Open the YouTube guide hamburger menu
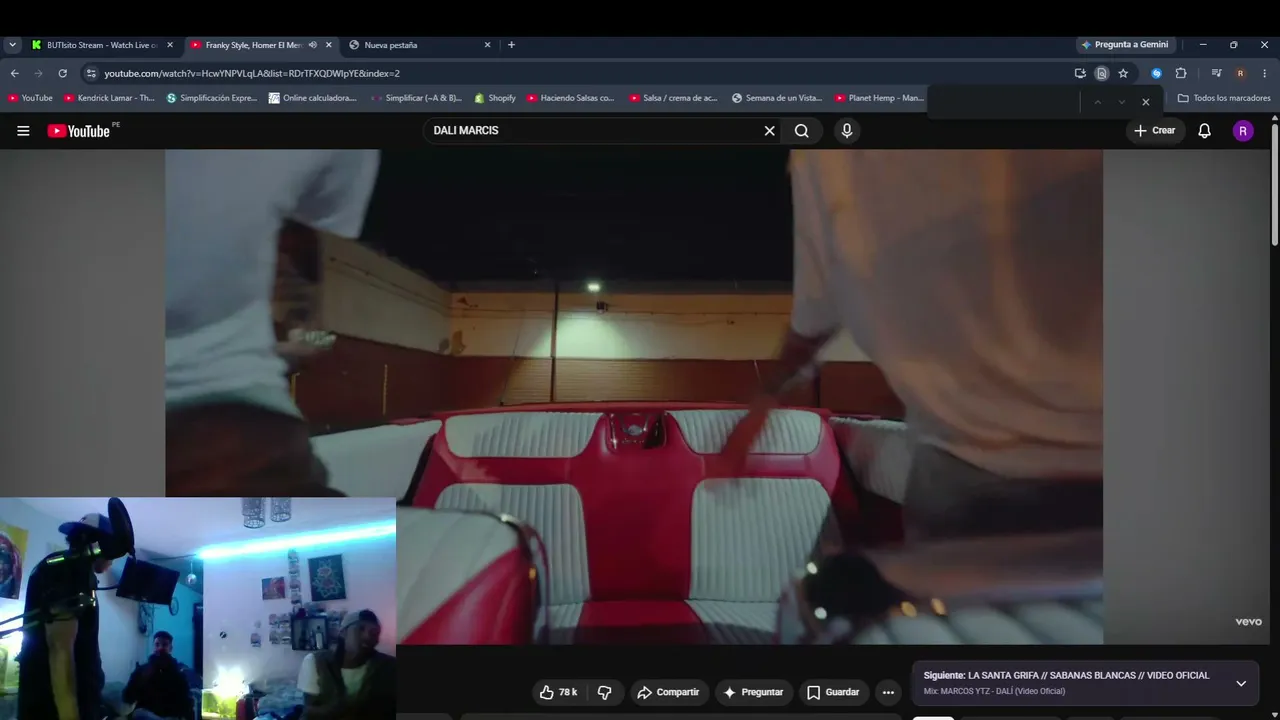 [x=23, y=131]
